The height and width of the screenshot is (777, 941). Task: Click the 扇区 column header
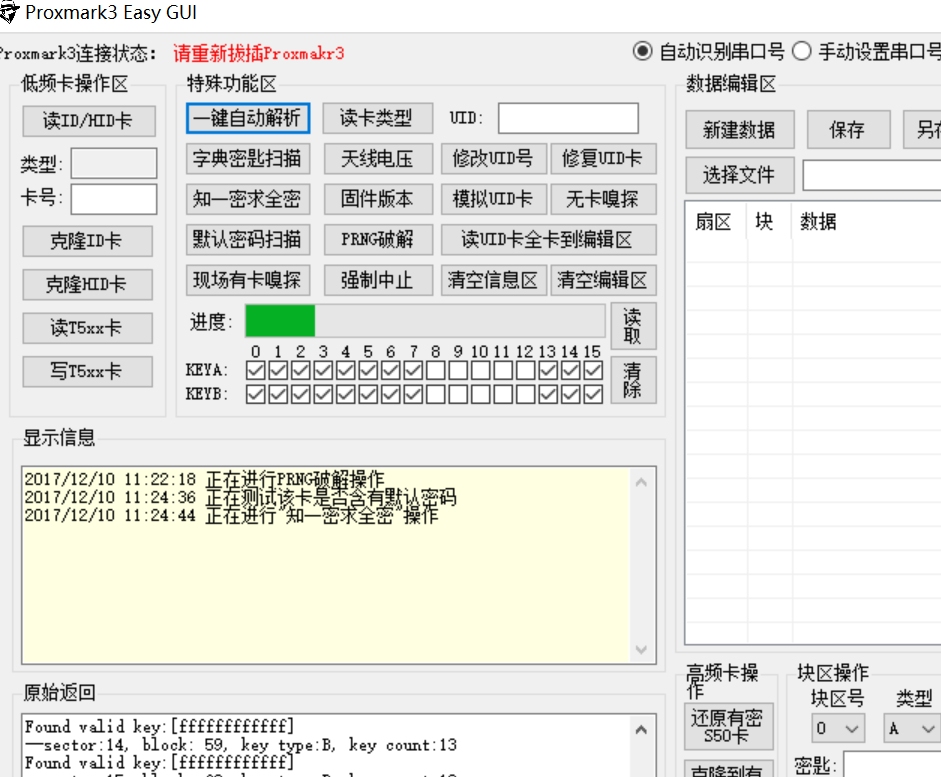pyautogui.click(x=716, y=222)
